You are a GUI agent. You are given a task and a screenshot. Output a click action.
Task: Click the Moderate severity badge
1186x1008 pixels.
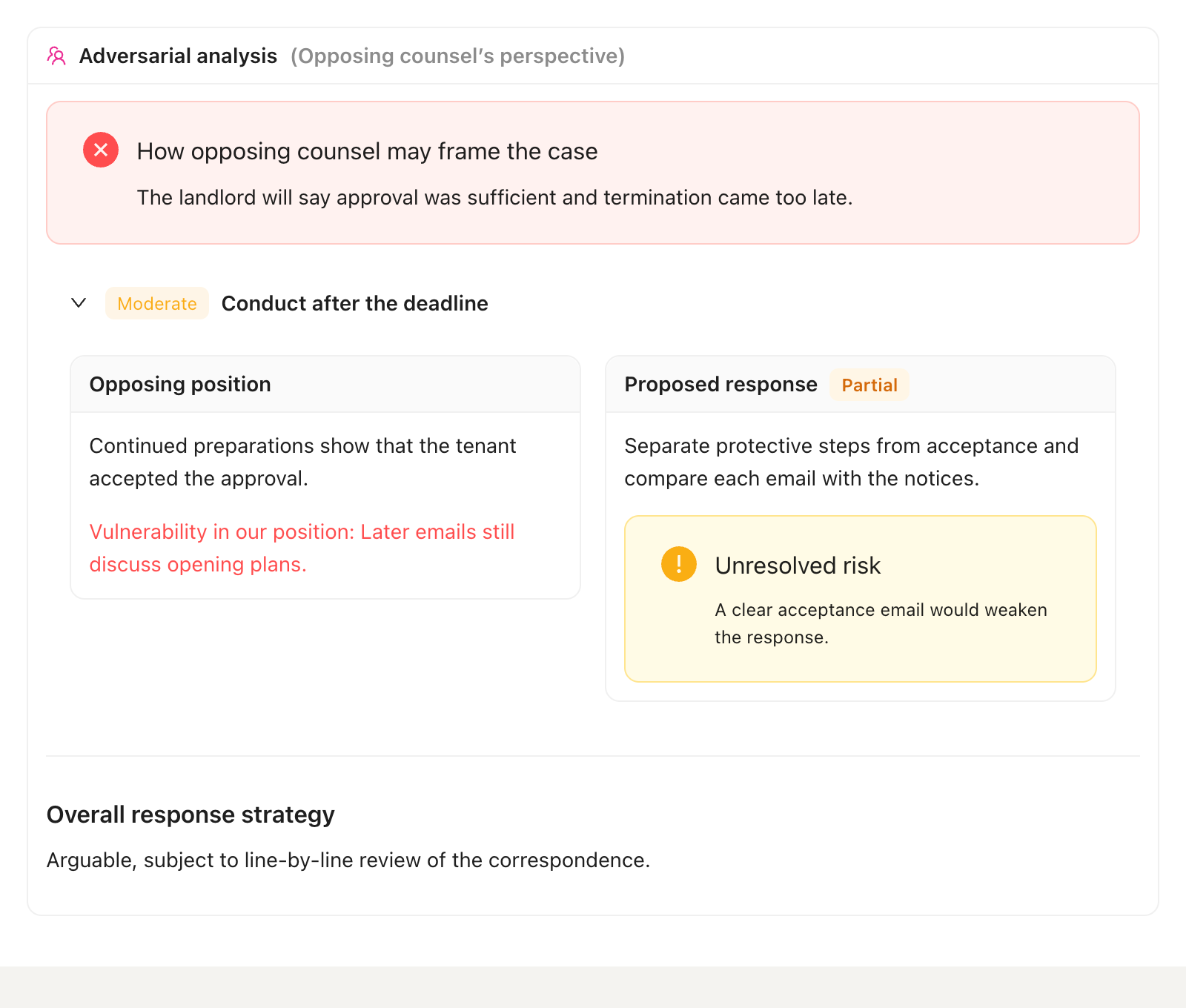[x=157, y=303]
